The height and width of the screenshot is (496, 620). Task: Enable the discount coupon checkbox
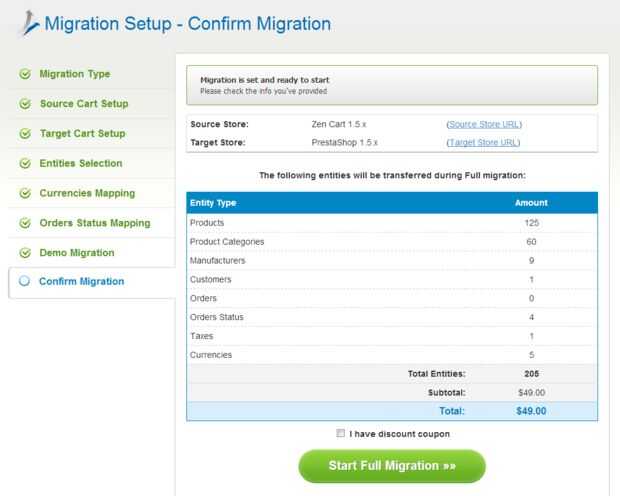coord(341,434)
